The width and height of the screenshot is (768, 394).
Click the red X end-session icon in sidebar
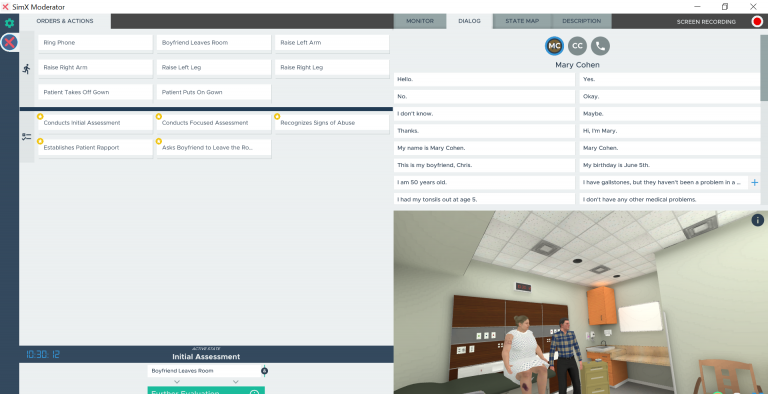click(9, 43)
